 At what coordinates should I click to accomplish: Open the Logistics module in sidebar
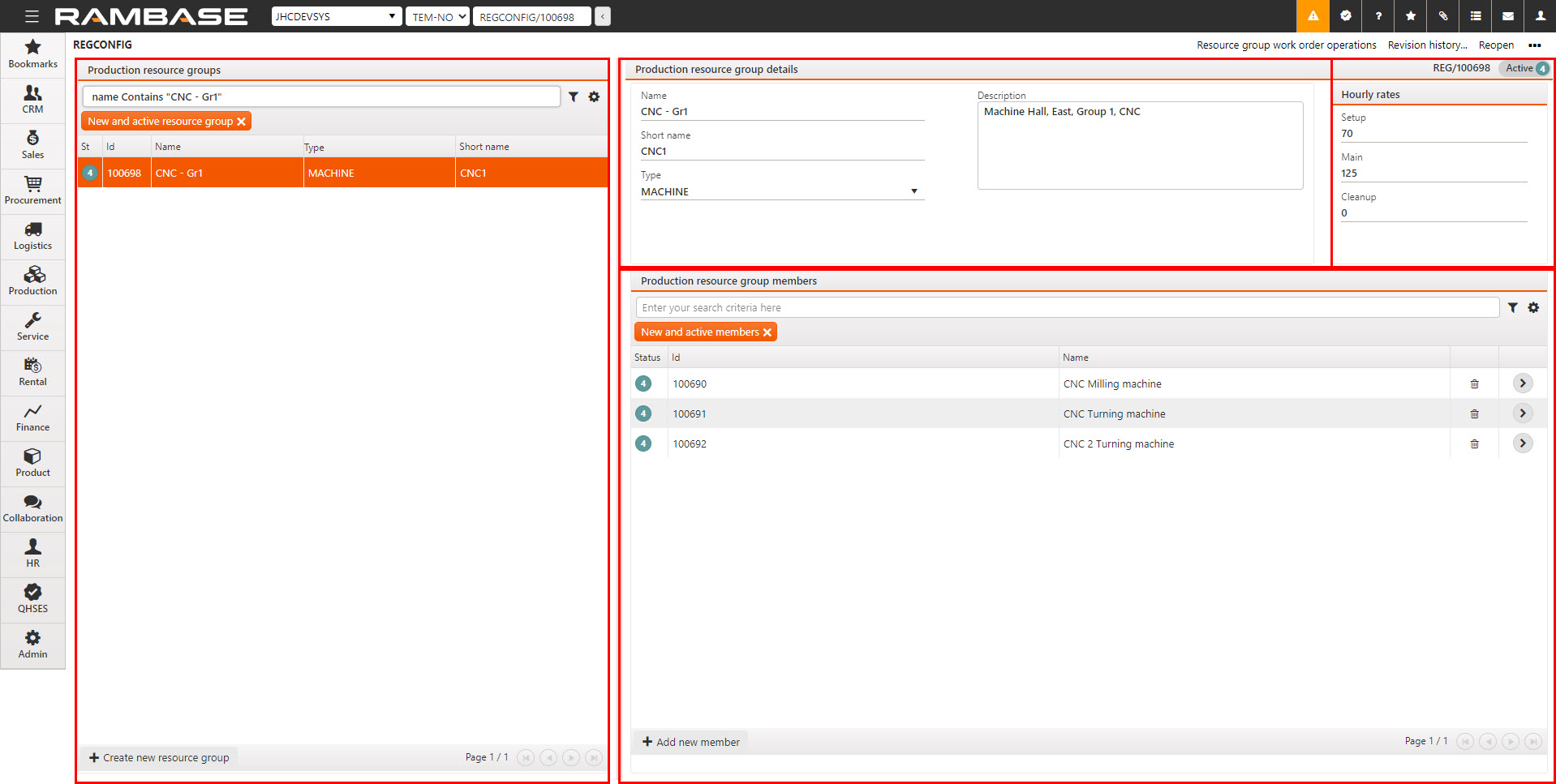point(32,236)
